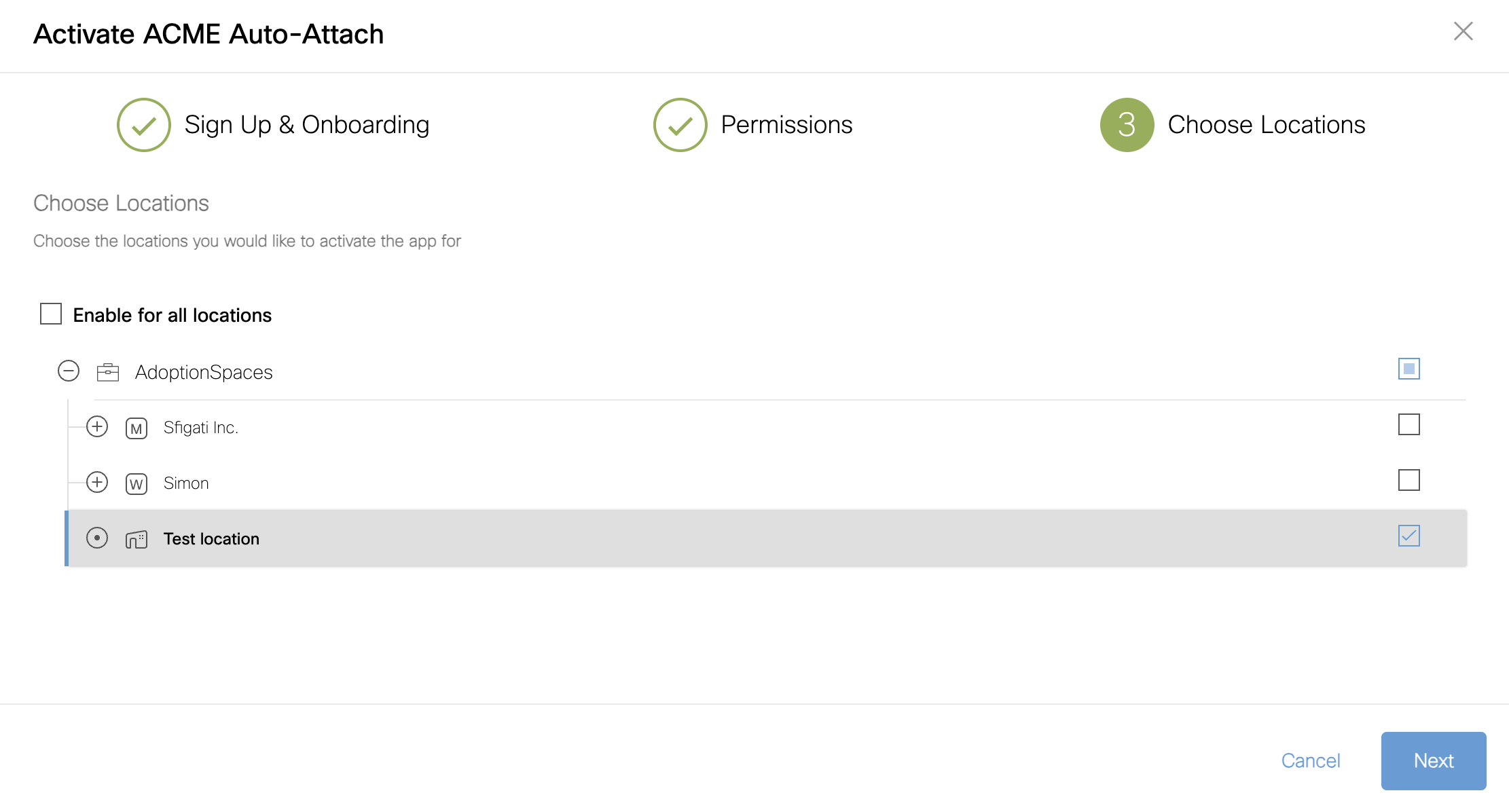Click the building icon for Test location

pyautogui.click(x=137, y=540)
